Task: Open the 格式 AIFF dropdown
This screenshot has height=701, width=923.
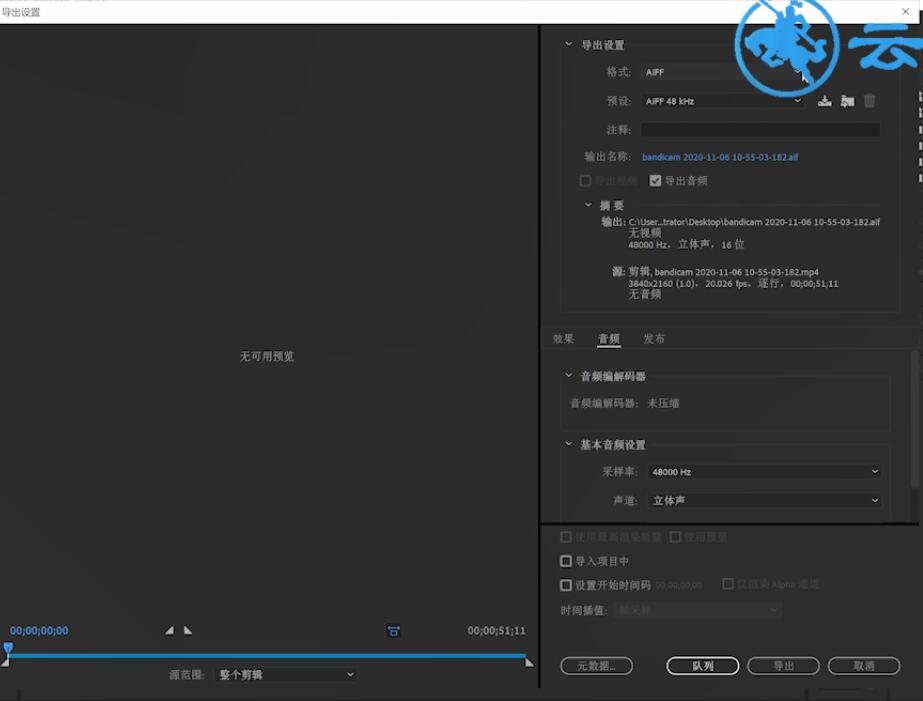Action: (723, 72)
